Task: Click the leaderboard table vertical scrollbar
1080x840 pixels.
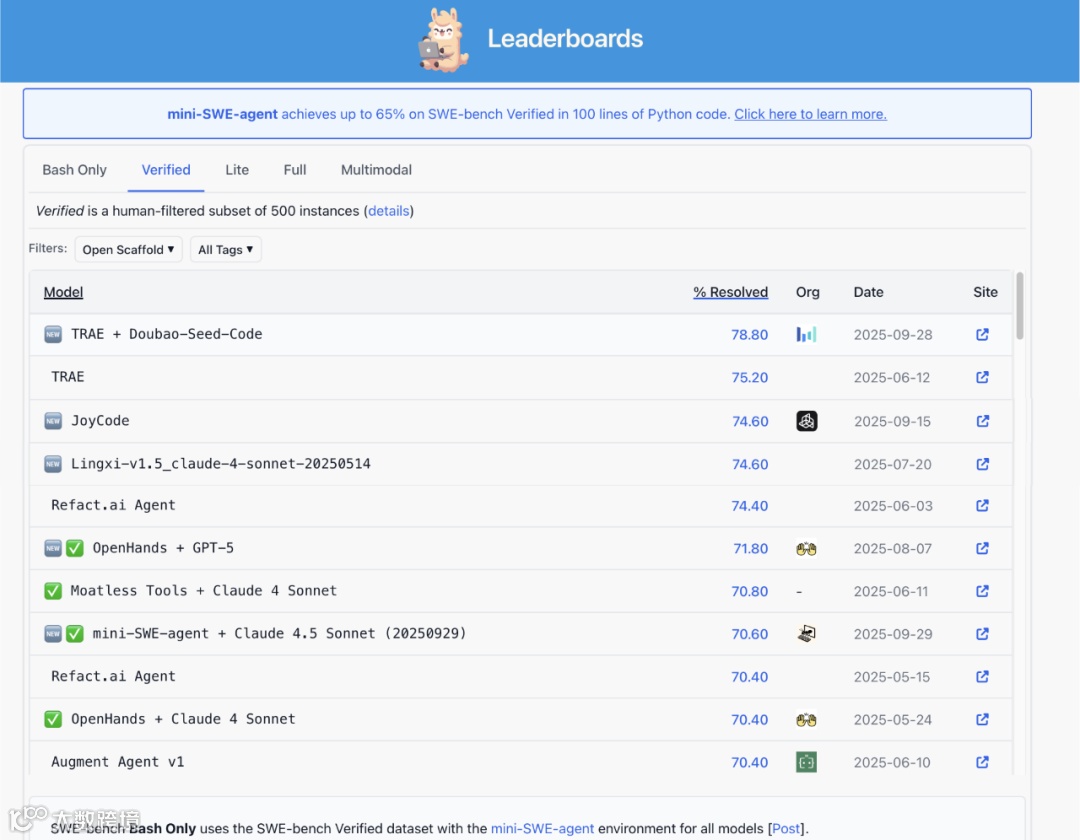Action: tap(1019, 306)
